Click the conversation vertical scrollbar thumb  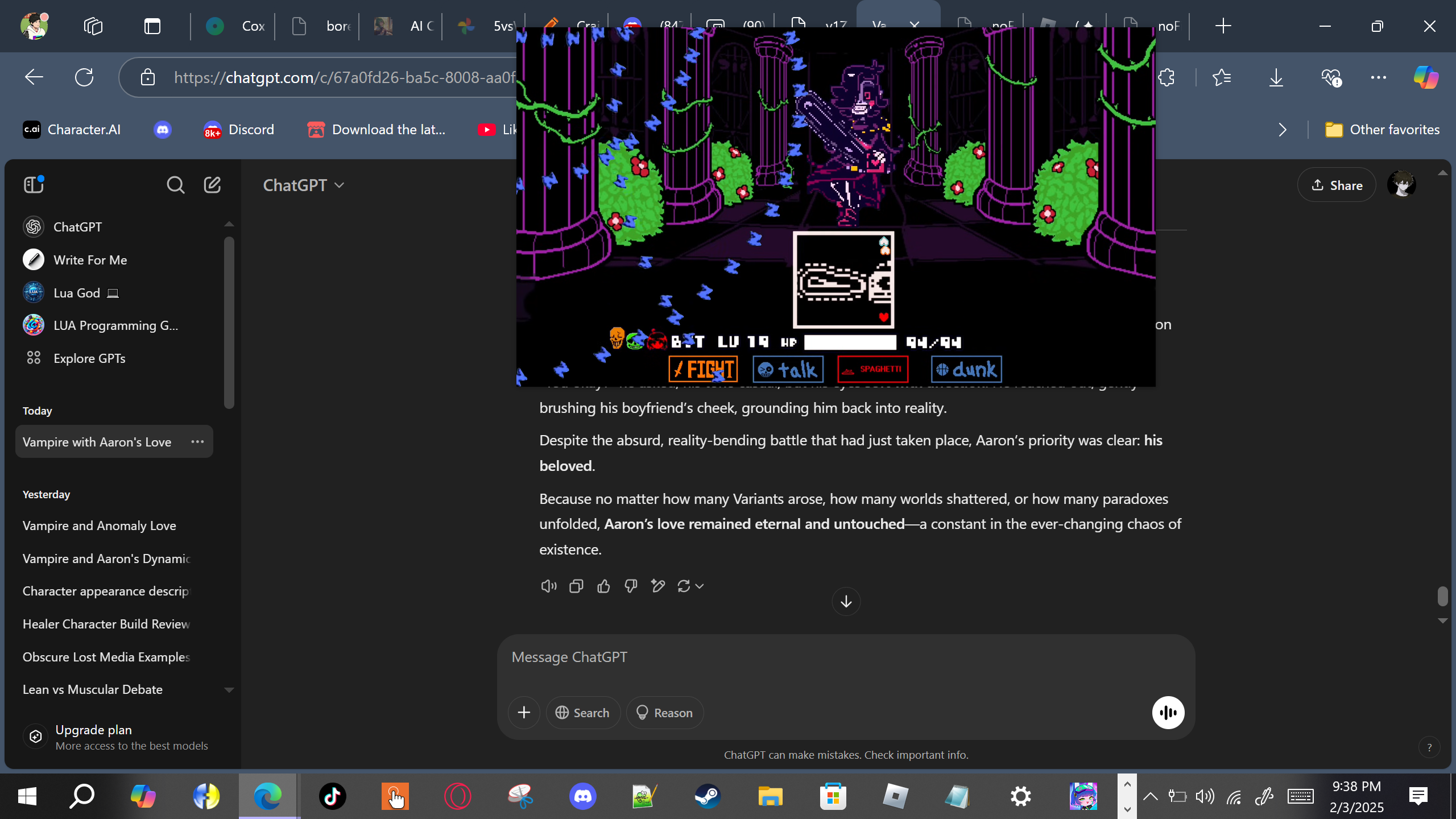pos(1442,597)
